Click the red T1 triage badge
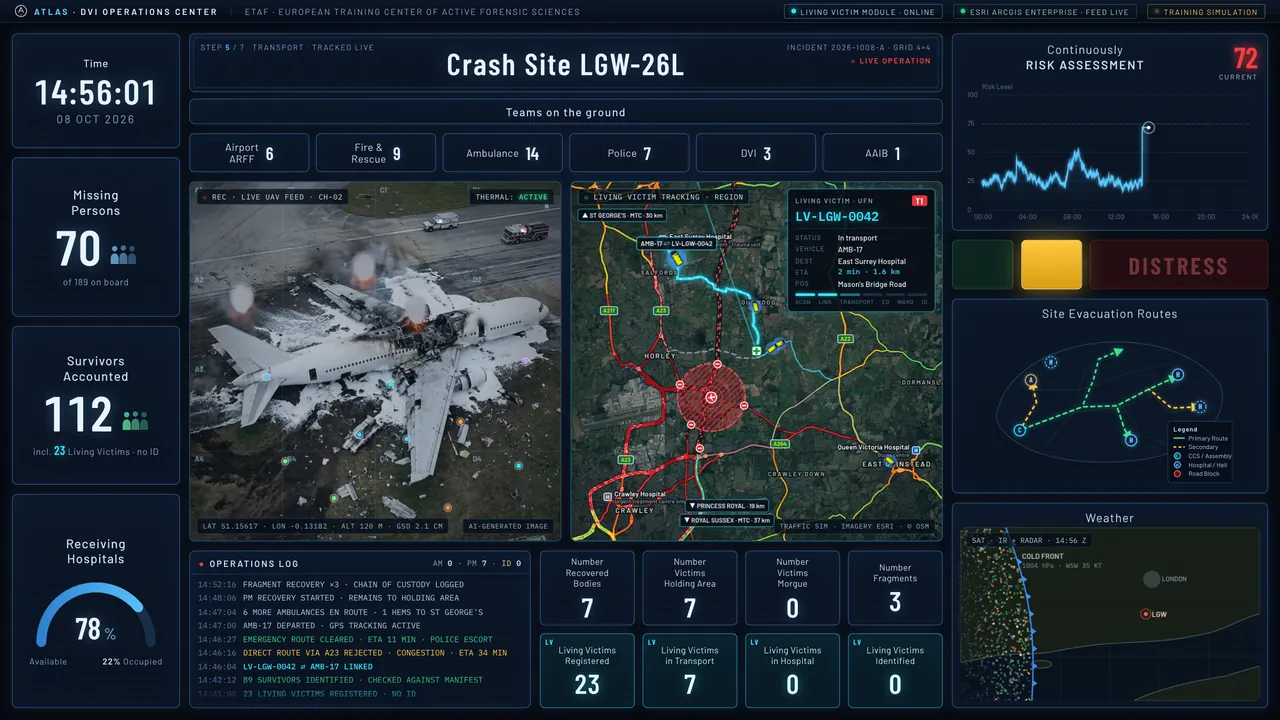This screenshot has height=720, width=1280. point(919,201)
